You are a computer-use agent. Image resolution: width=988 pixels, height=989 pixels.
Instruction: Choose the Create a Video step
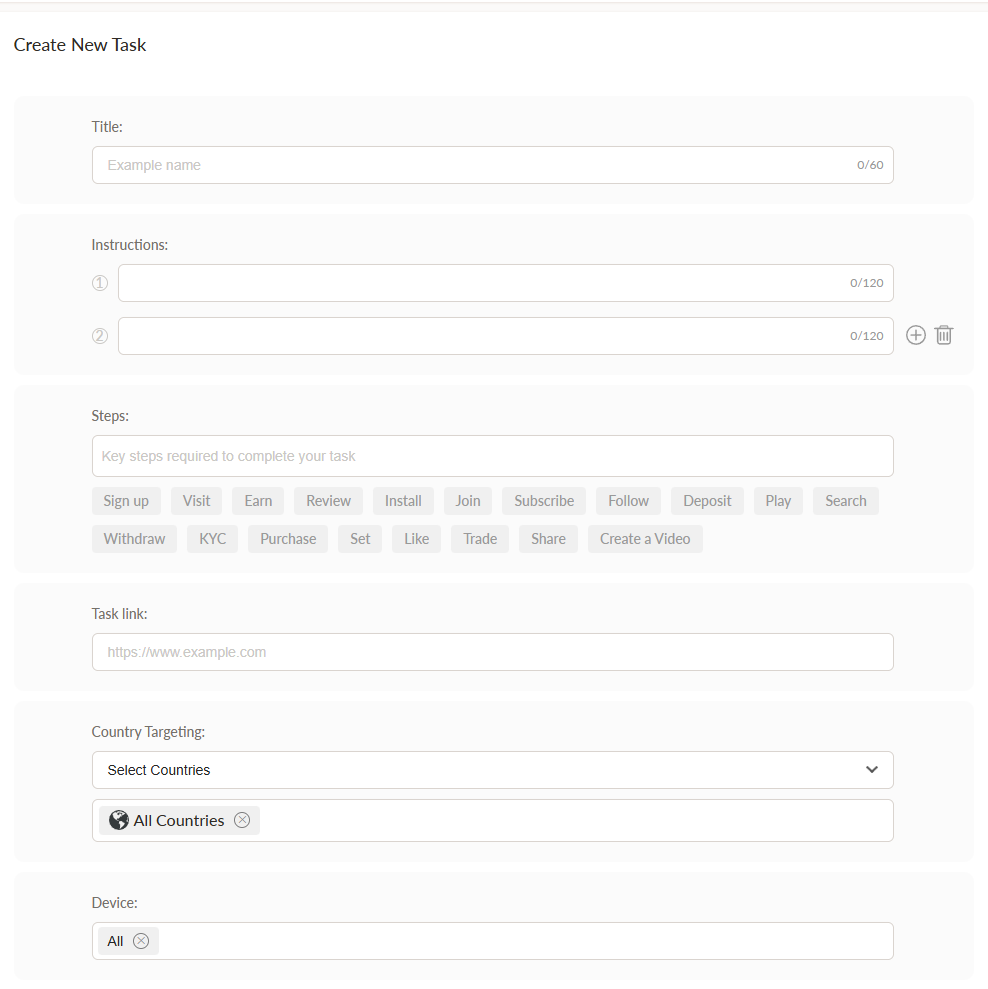click(x=645, y=539)
